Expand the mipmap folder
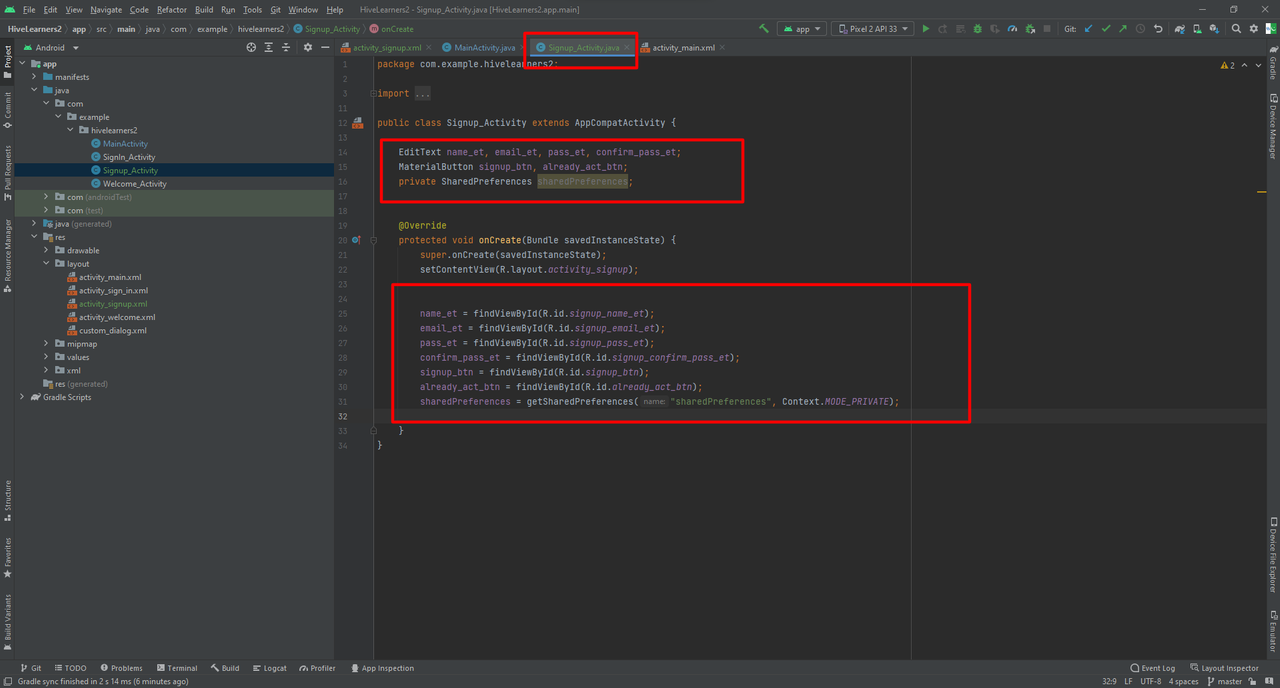The width and height of the screenshot is (1280, 688). pyautogui.click(x=46, y=344)
